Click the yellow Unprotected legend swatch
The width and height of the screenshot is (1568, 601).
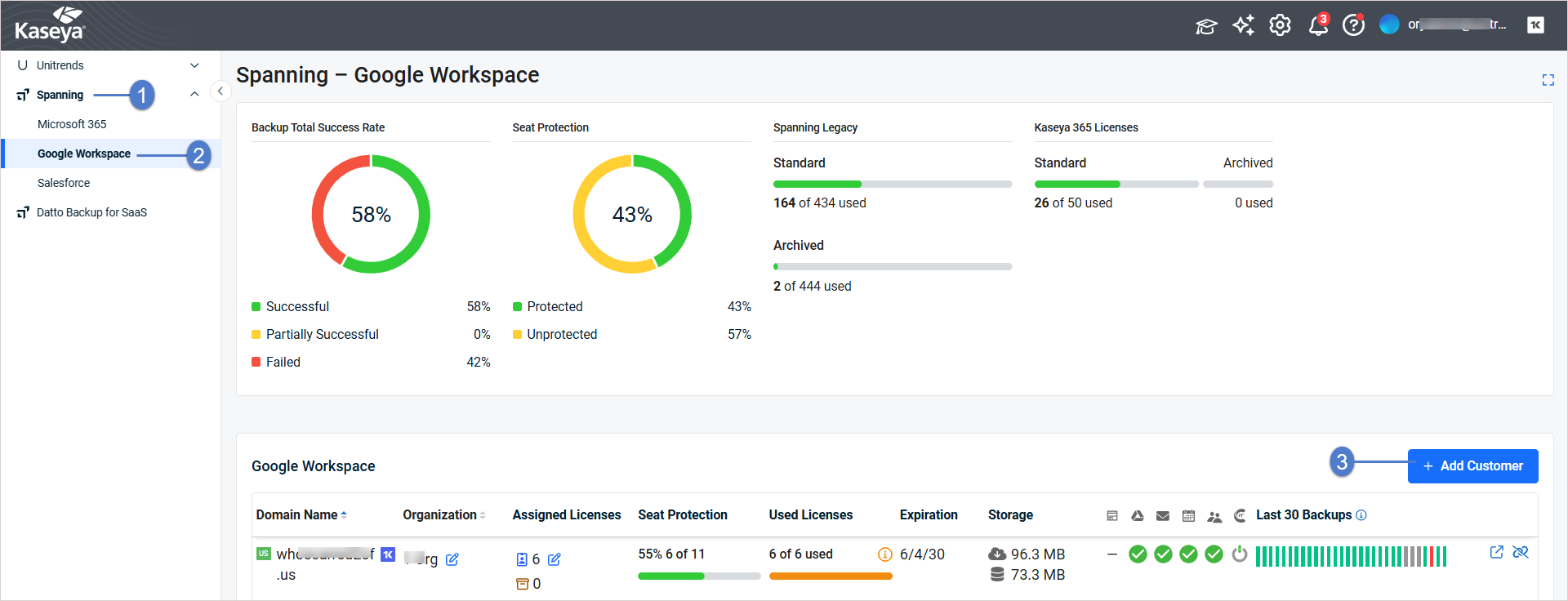518,335
